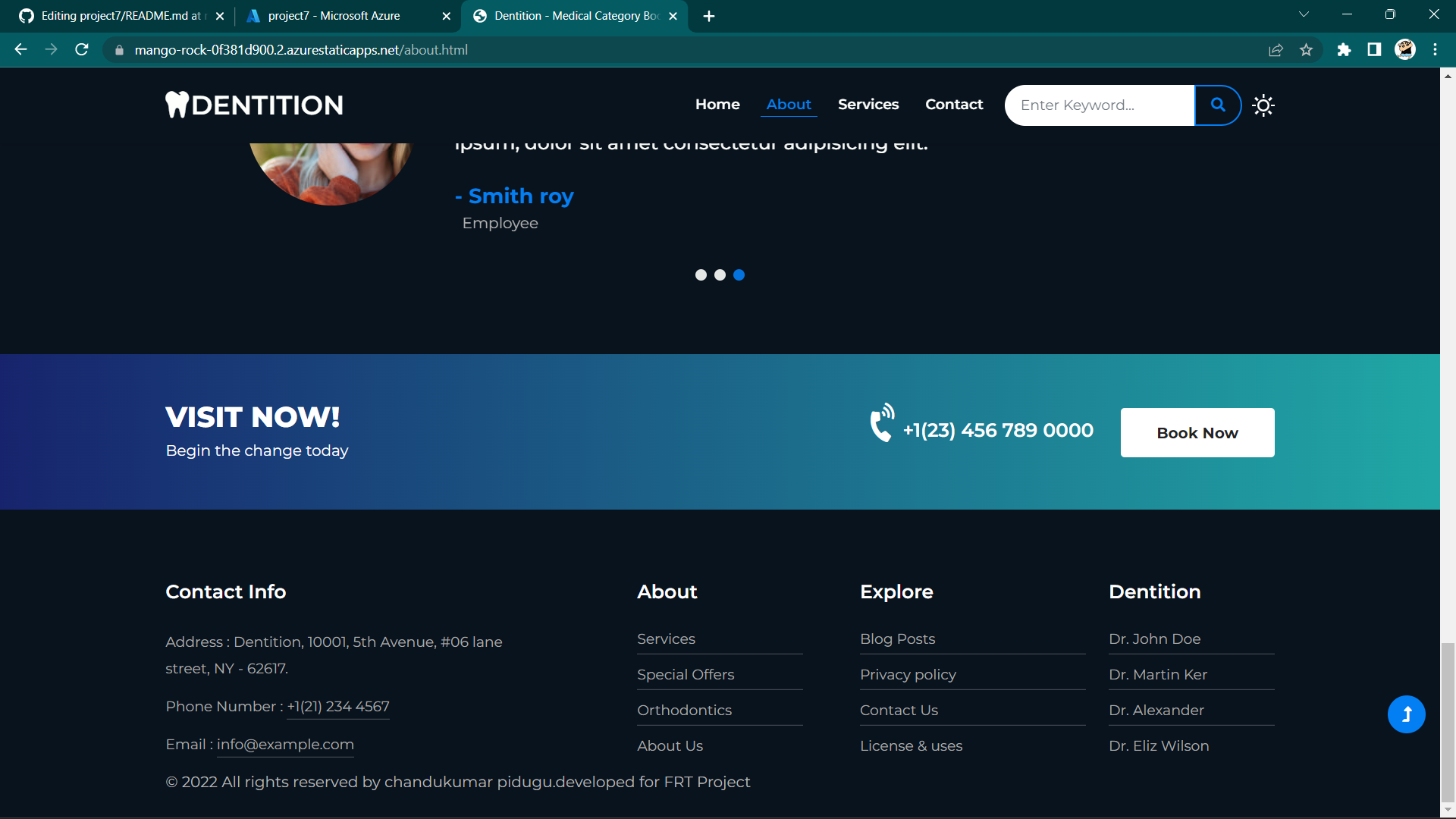This screenshot has height=819, width=1456.
Task: Select the third carousel dot indicator
Action: pos(739,275)
